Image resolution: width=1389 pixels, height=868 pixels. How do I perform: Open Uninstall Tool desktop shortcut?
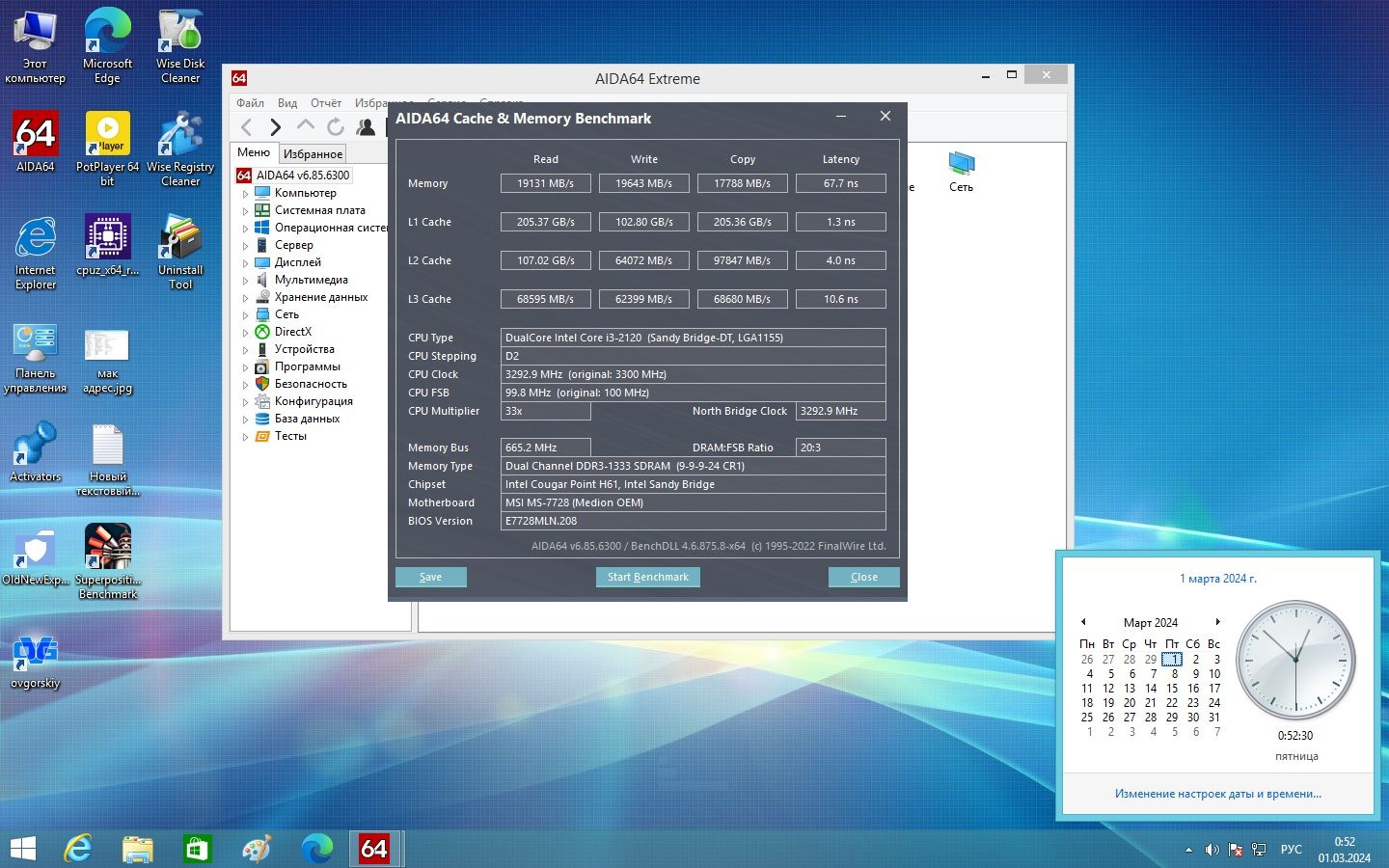point(180,252)
